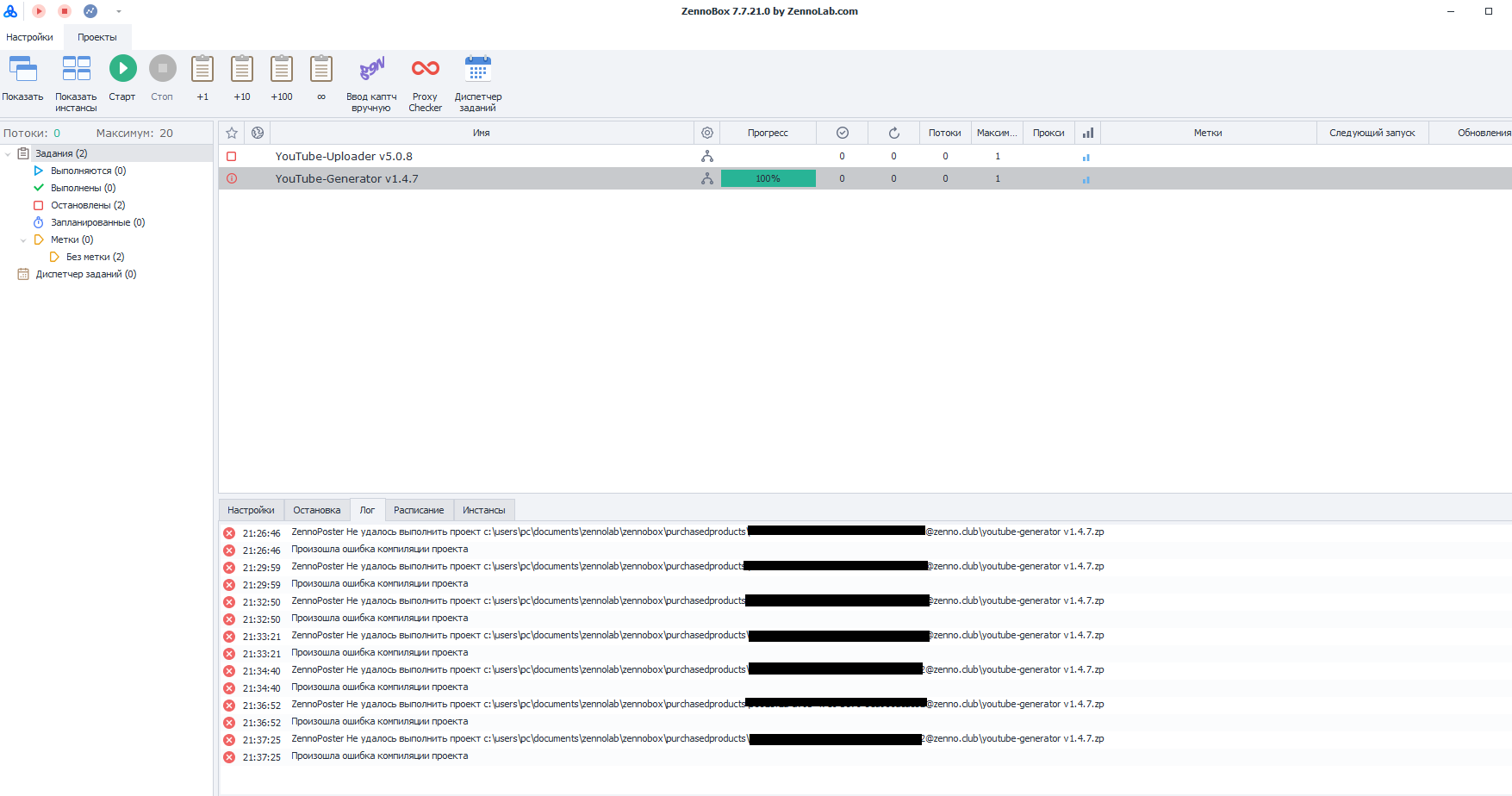Click the globe column header icon

click(x=258, y=133)
